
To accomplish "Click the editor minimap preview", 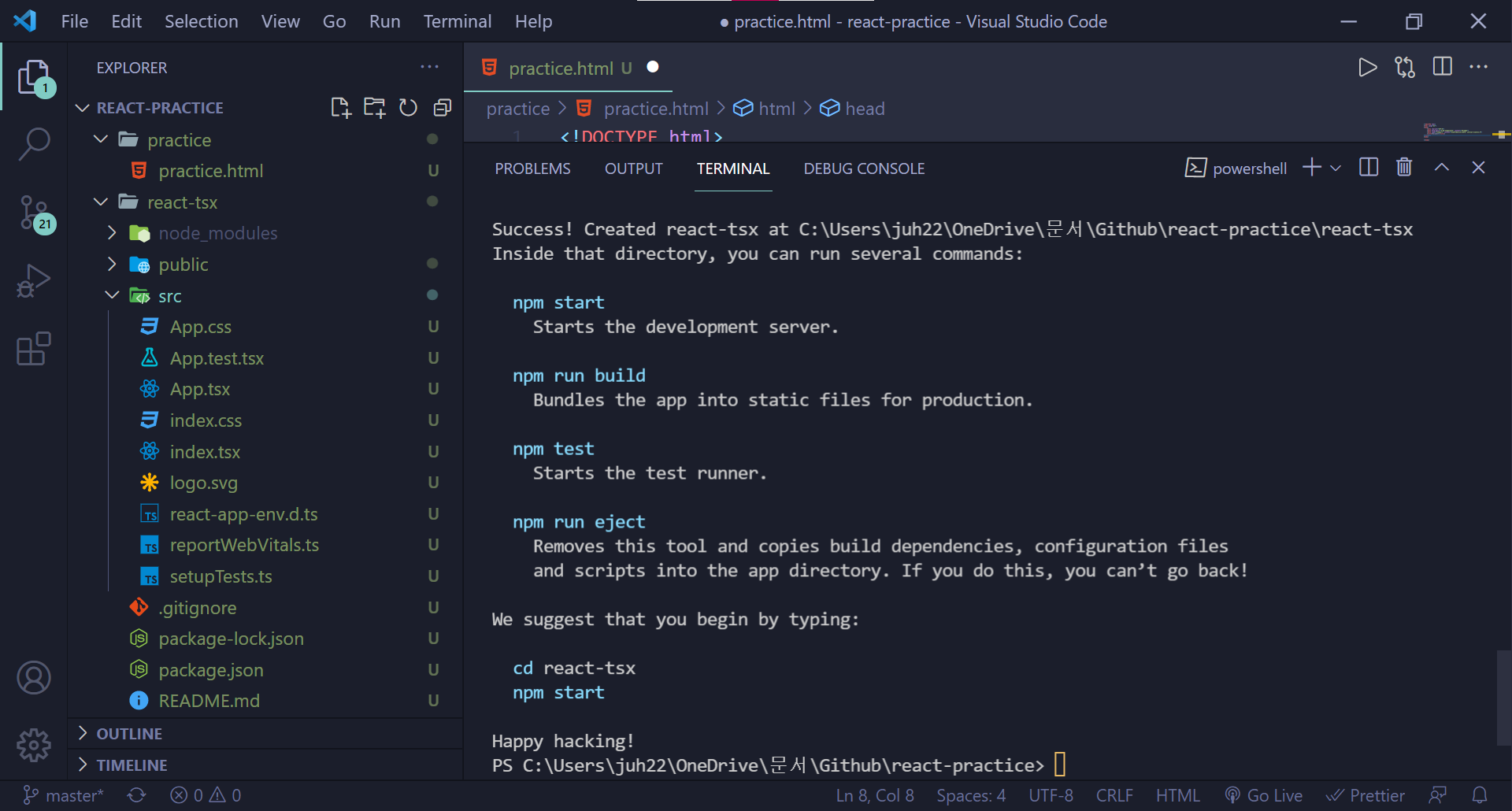I will point(1457,132).
